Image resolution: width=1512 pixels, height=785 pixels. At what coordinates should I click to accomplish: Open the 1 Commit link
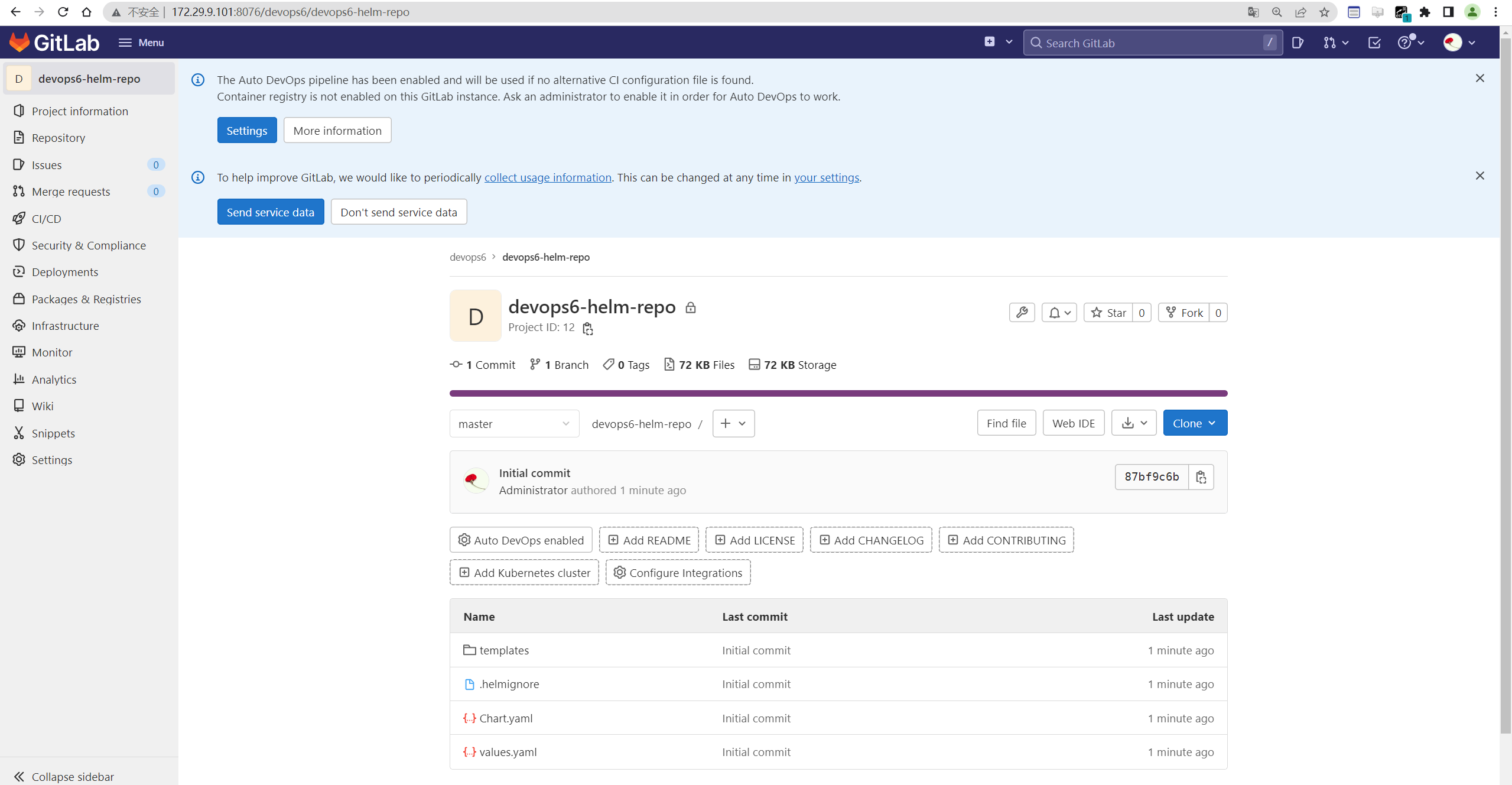(483, 365)
